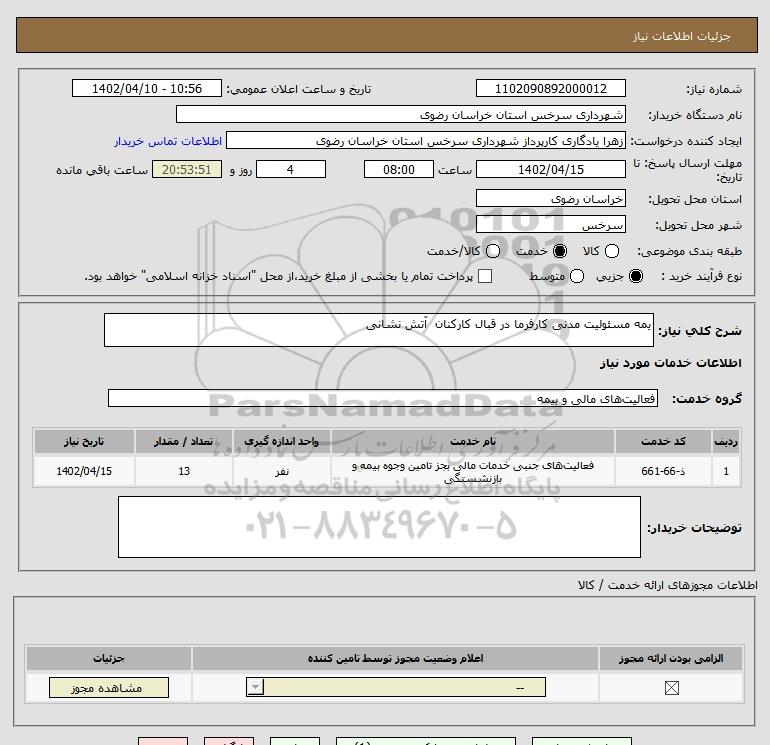Screen dimensions: 770x745
Task: Choose جزیی purchase process type
Action: [636, 276]
